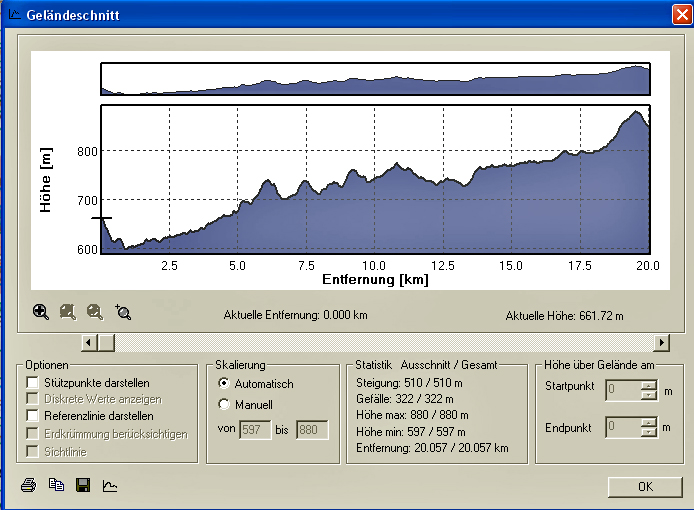694x510 pixels.
Task: Close the Geländeschnitt dialog window
Action: pos(681,13)
